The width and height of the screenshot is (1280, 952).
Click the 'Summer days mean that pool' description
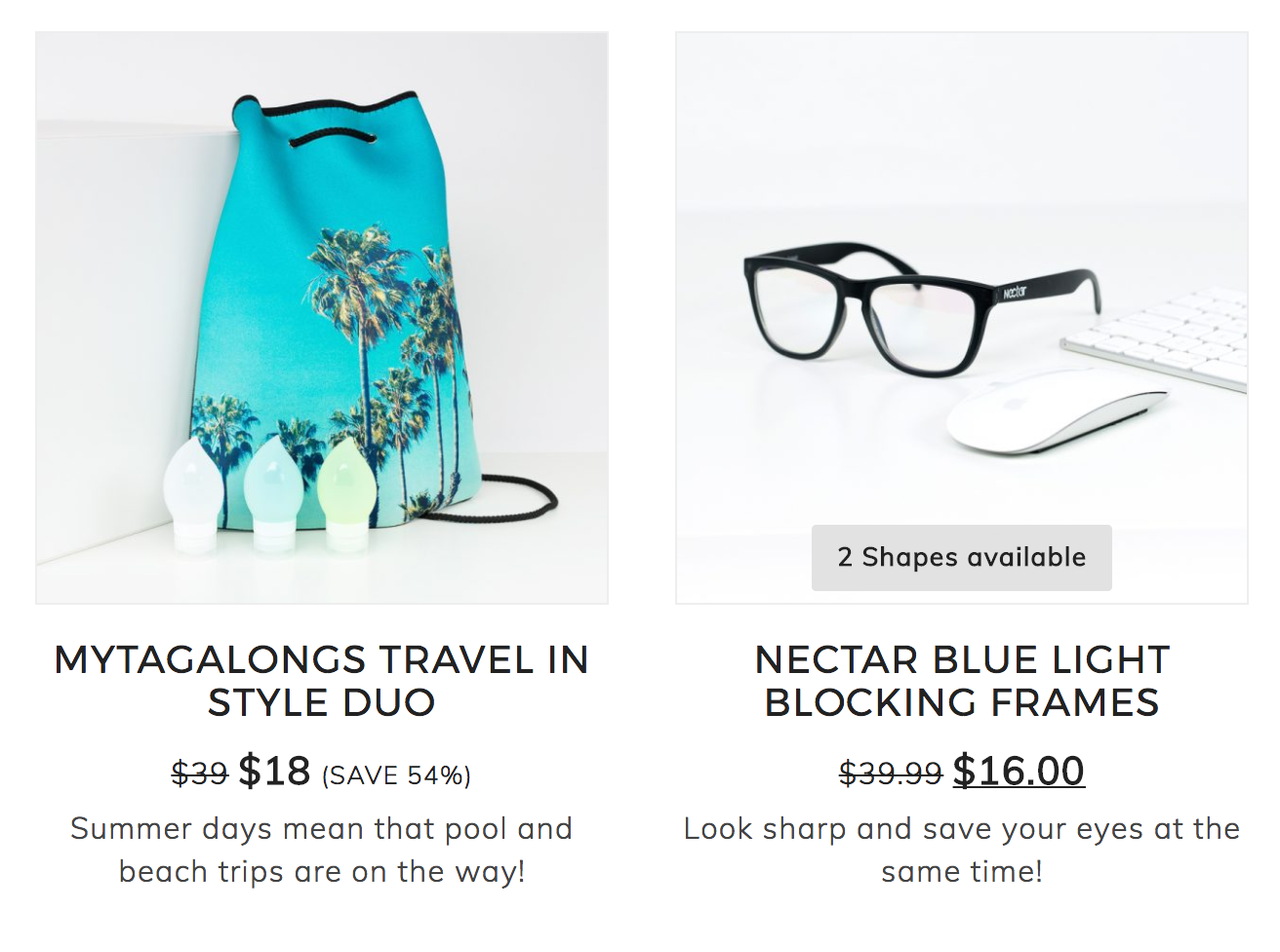click(x=322, y=850)
